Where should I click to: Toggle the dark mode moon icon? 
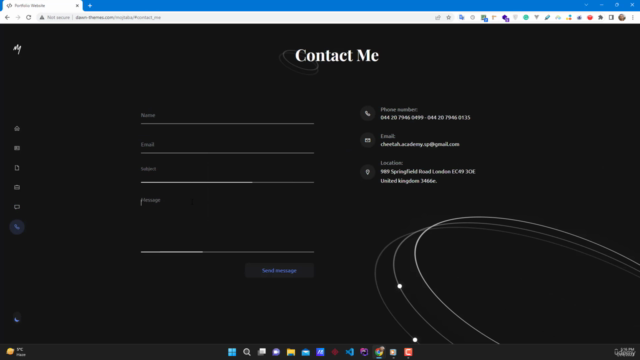17,319
